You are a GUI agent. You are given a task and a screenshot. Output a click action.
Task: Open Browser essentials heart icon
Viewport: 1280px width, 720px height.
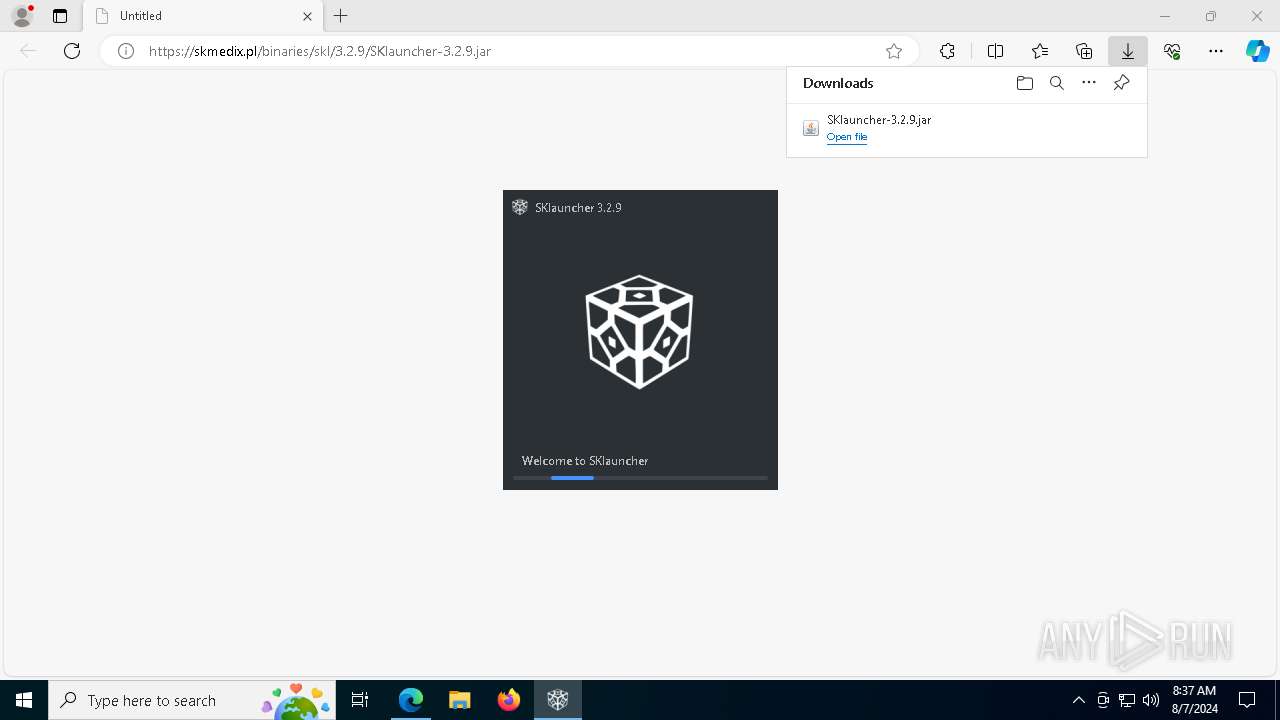(1172, 51)
